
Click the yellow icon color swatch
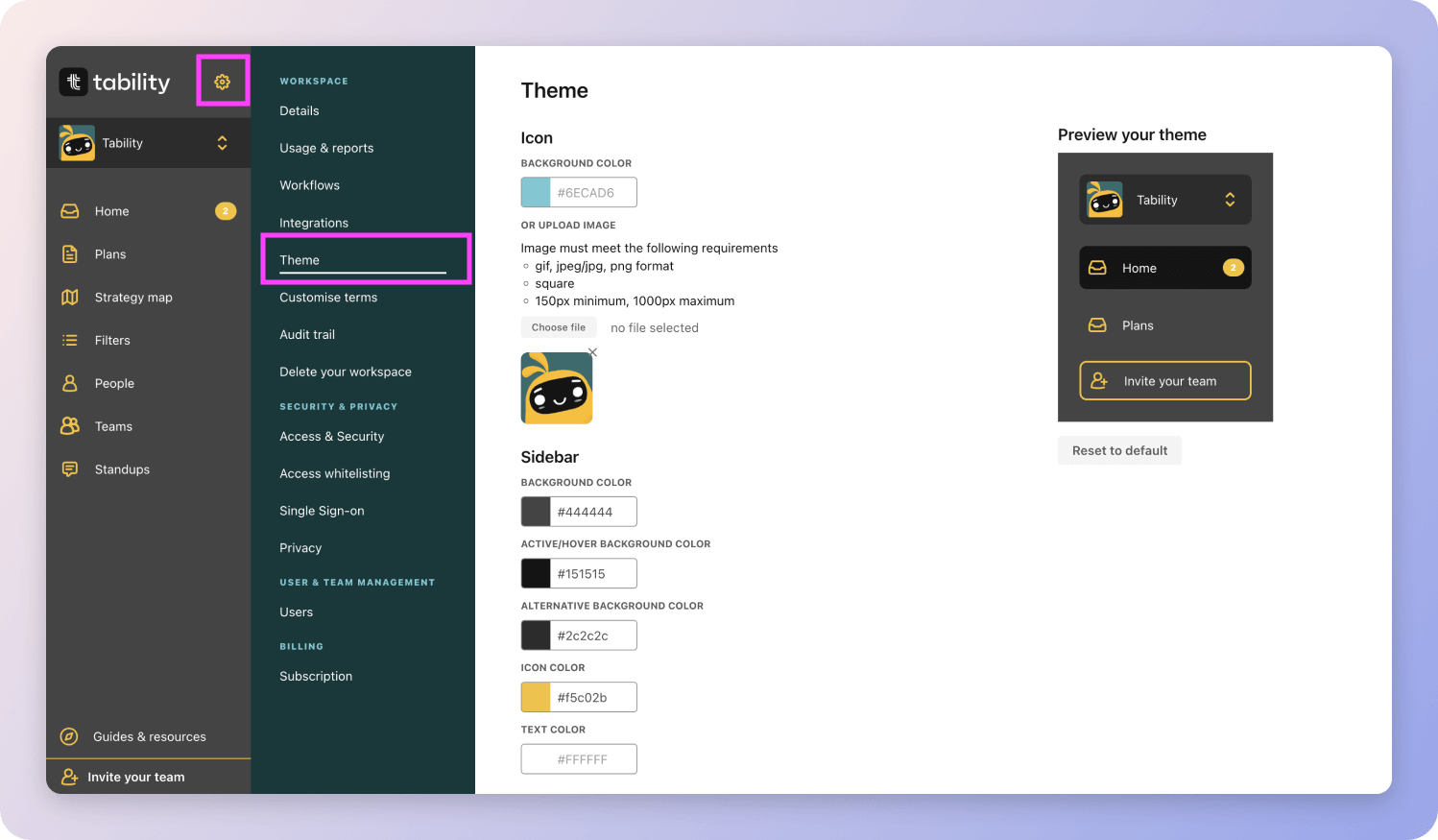[x=536, y=697]
